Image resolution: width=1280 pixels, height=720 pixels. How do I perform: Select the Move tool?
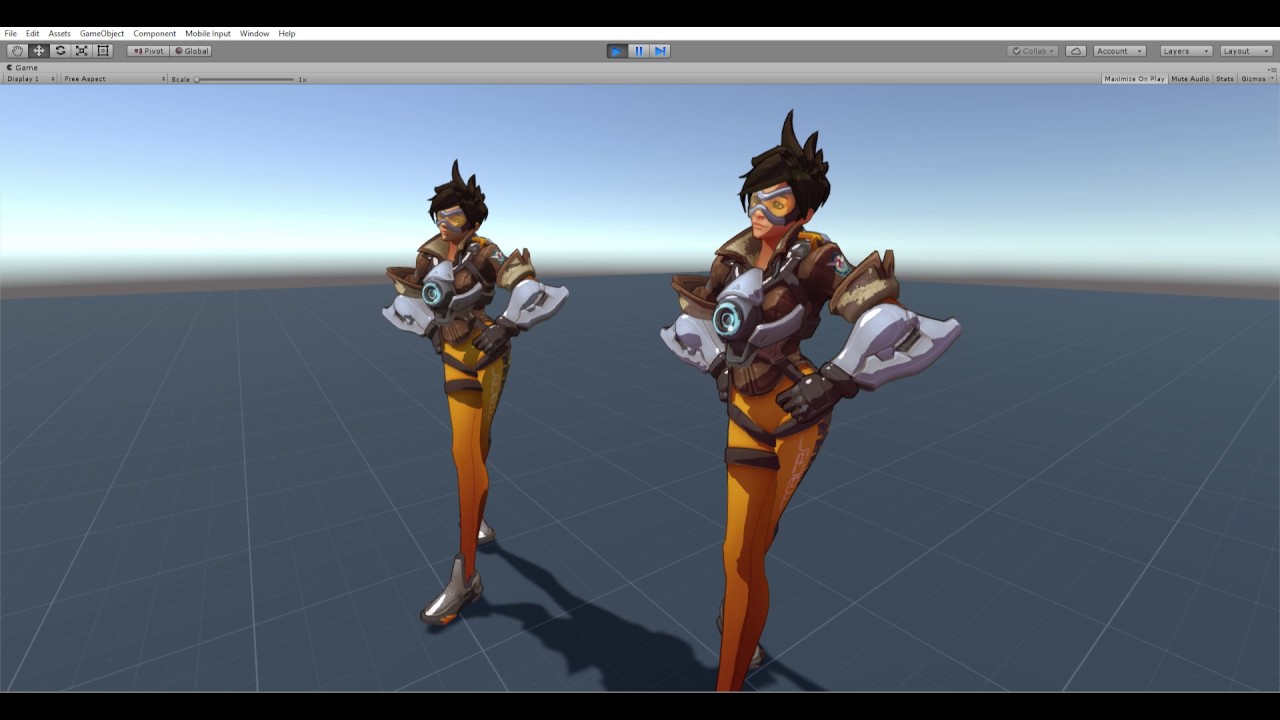(39, 51)
